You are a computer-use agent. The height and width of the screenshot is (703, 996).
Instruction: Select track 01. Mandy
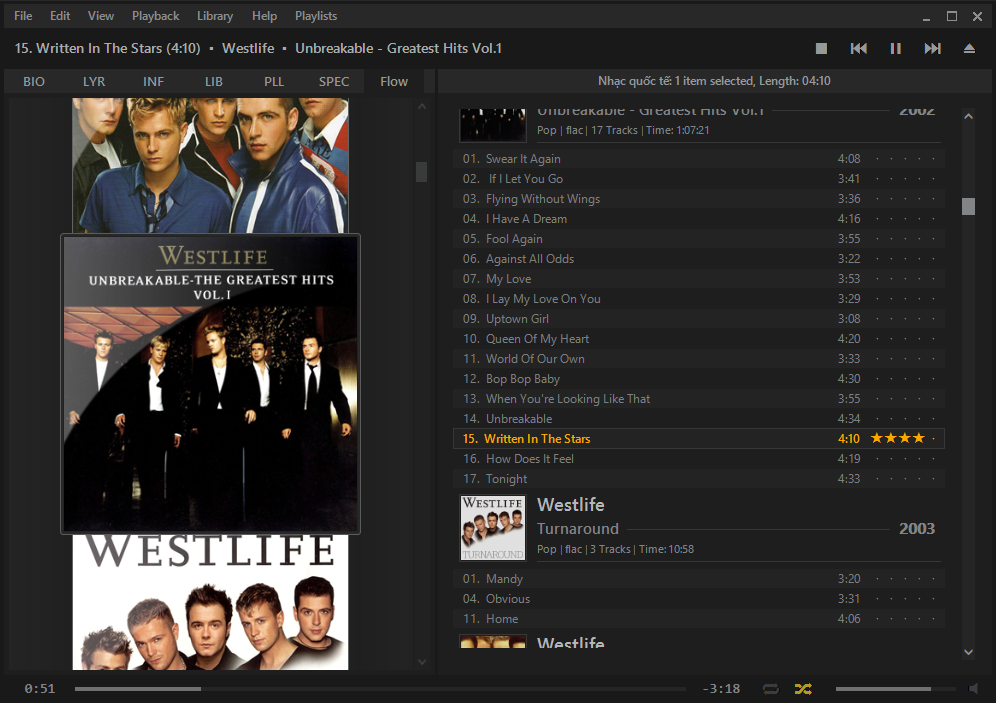click(699, 579)
